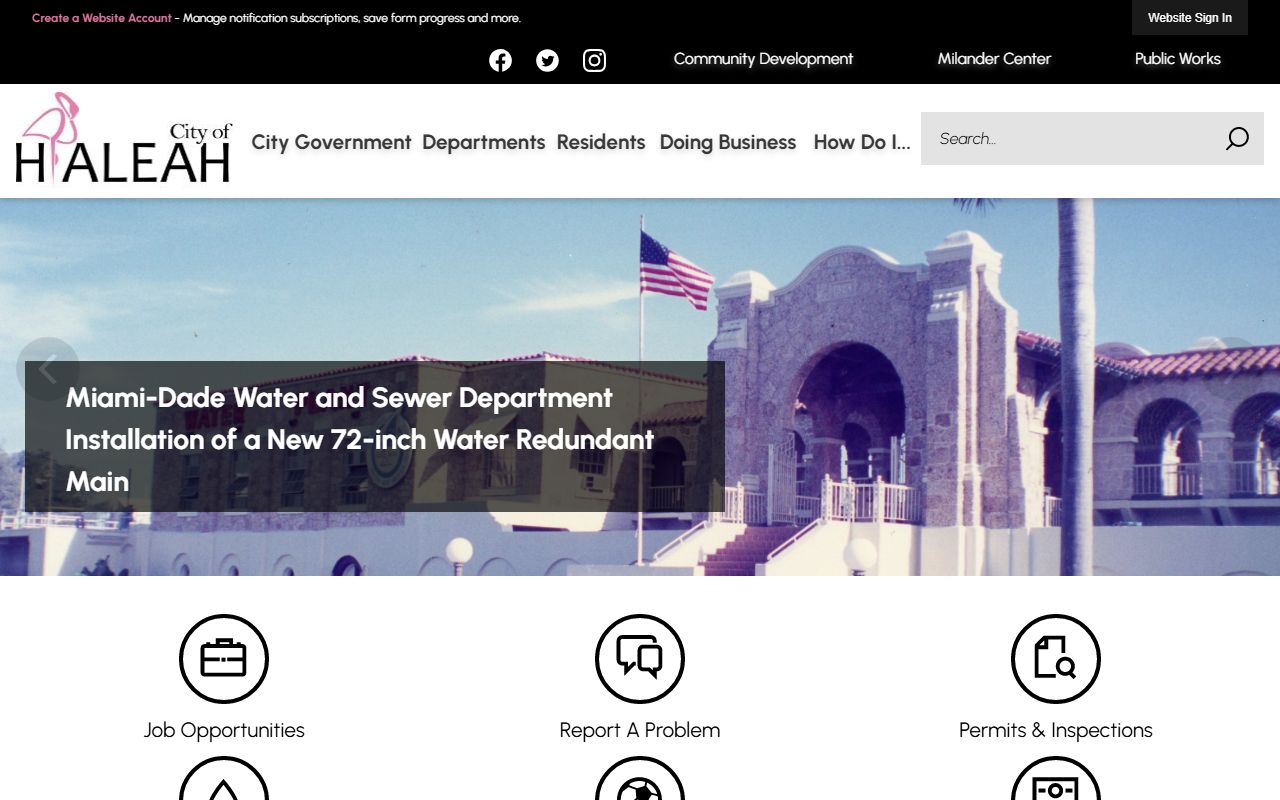This screenshot has height=800, width=1280.
Task: Open the Milander Center link
Action: [994, 59]
